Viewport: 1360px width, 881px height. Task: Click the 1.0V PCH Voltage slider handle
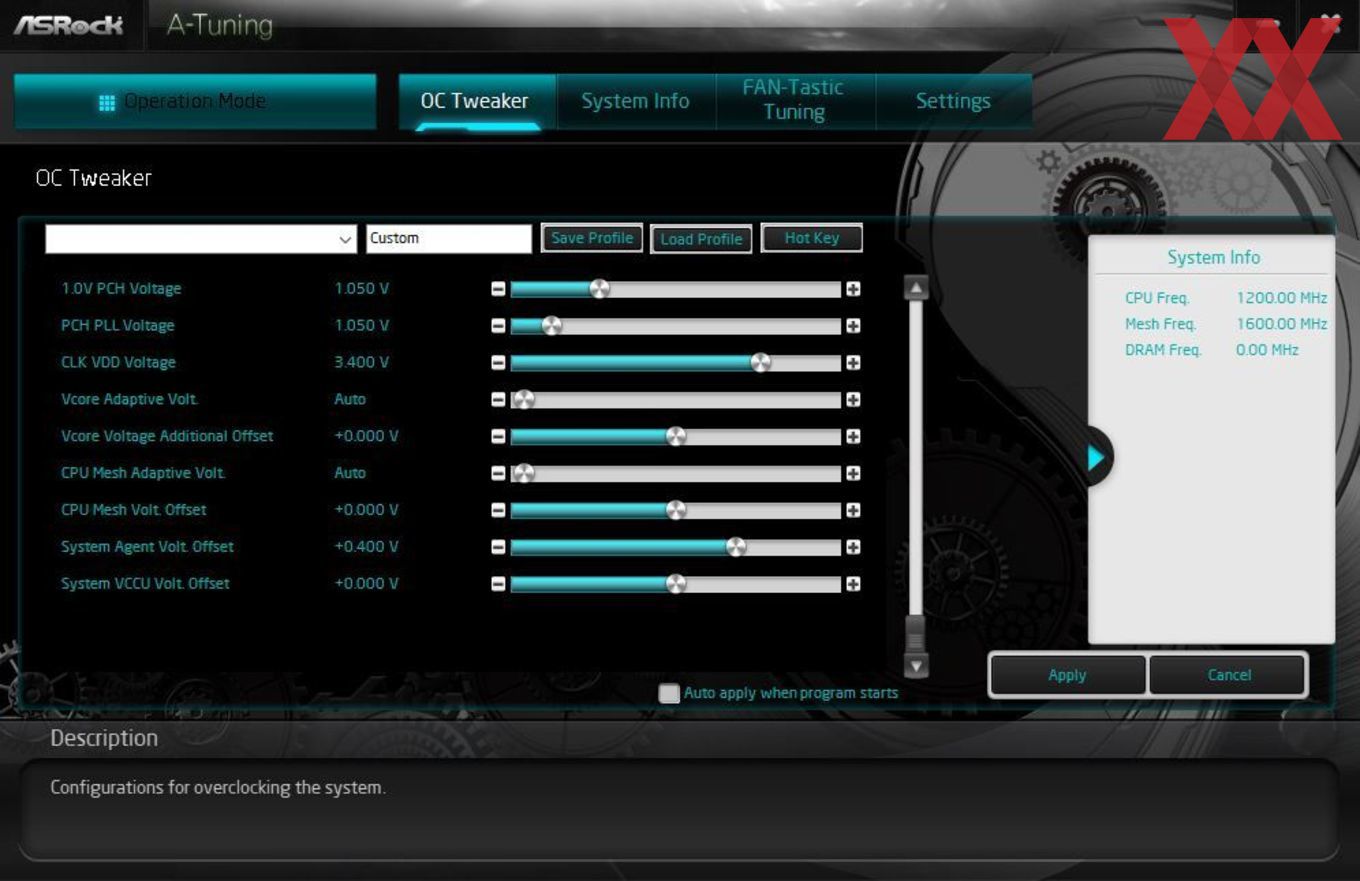click(599, 289)
